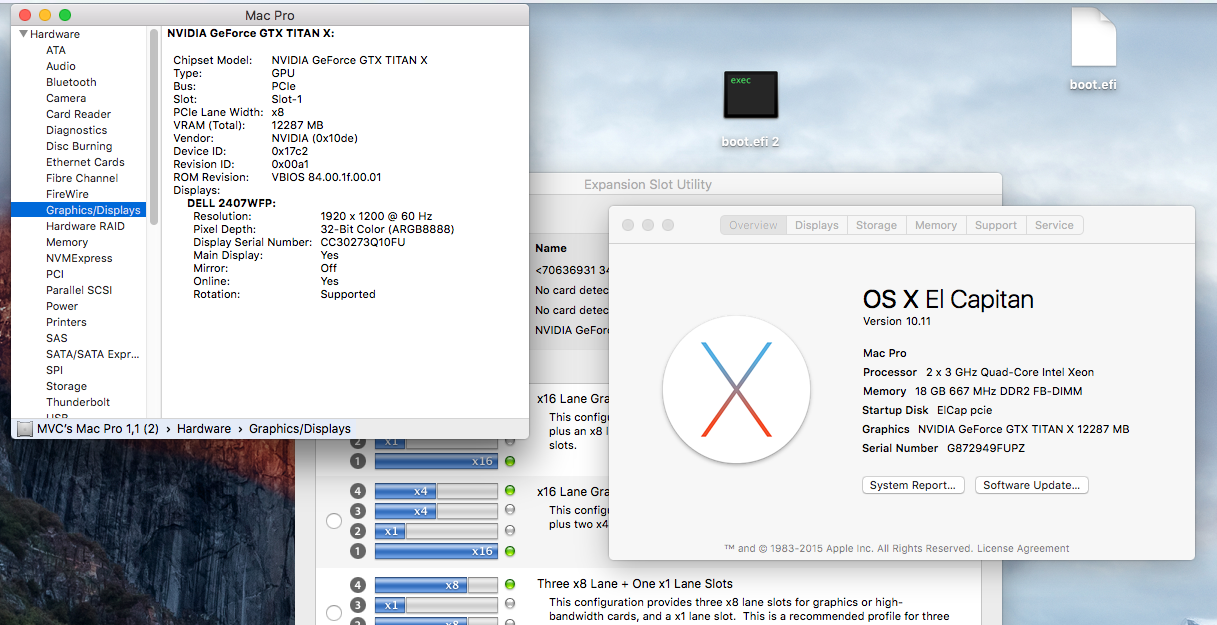Image resolution: width=1217 pixels, height=625 pixels.
Task: Open the Storage tab in About This Mac
Action: 876,225
